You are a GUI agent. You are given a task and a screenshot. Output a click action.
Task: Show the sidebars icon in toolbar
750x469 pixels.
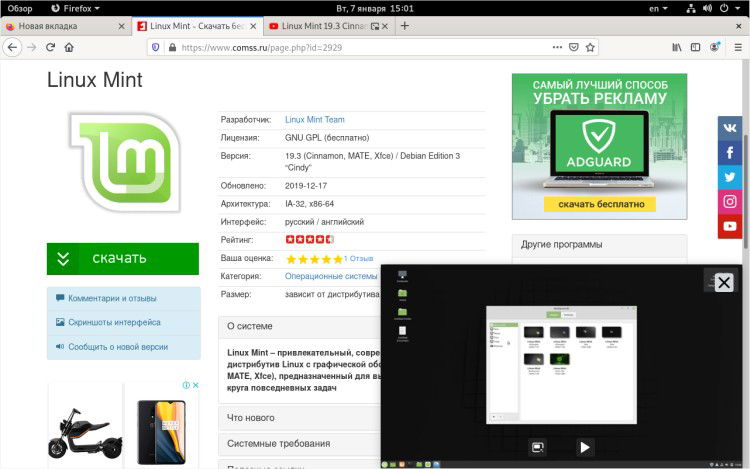point(695,47)
